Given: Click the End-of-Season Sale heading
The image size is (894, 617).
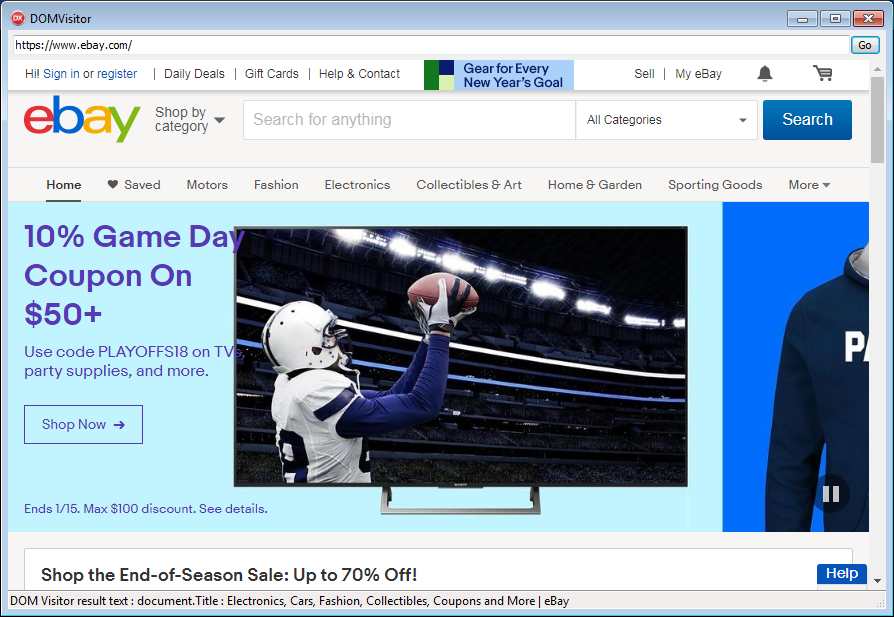Looking at the screenshot, I should point(229,574).
